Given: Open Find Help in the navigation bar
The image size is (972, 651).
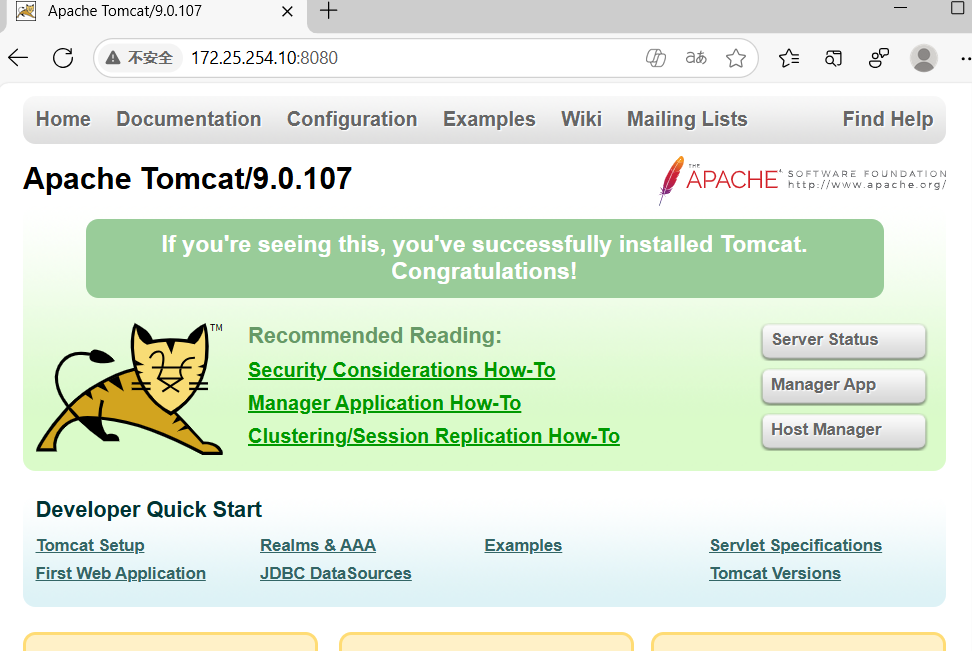Looking at the screenshot, I should (x=888, y=119).
